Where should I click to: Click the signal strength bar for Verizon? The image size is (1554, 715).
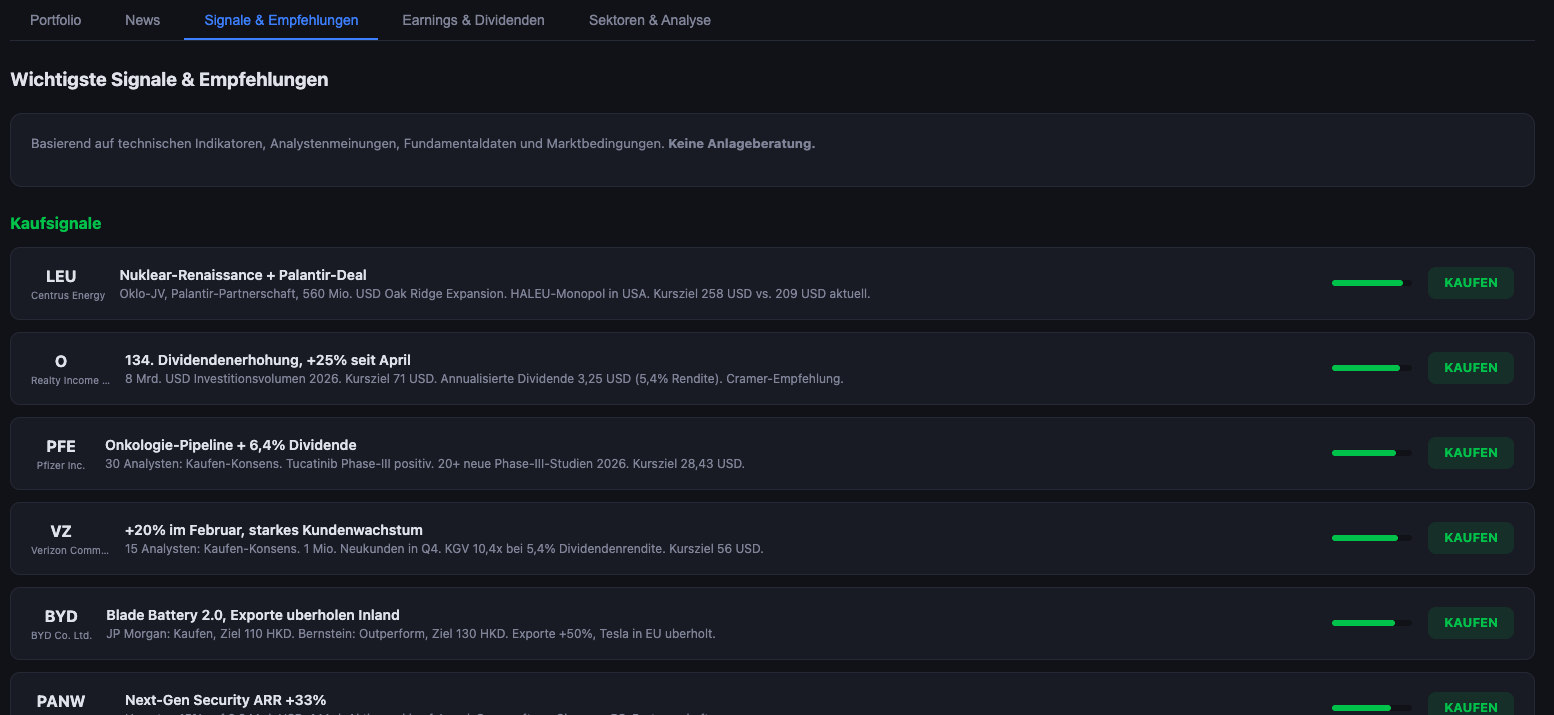click(x=1367, y=537)
